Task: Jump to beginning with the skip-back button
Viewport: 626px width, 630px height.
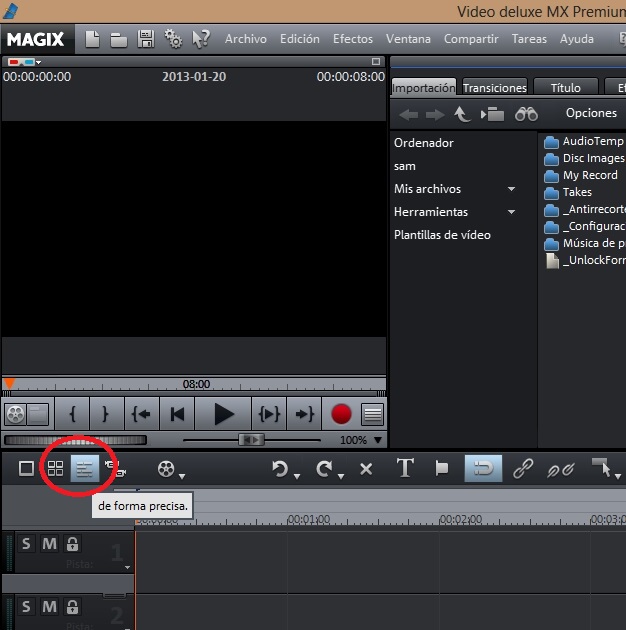Action: pos(177,414)
